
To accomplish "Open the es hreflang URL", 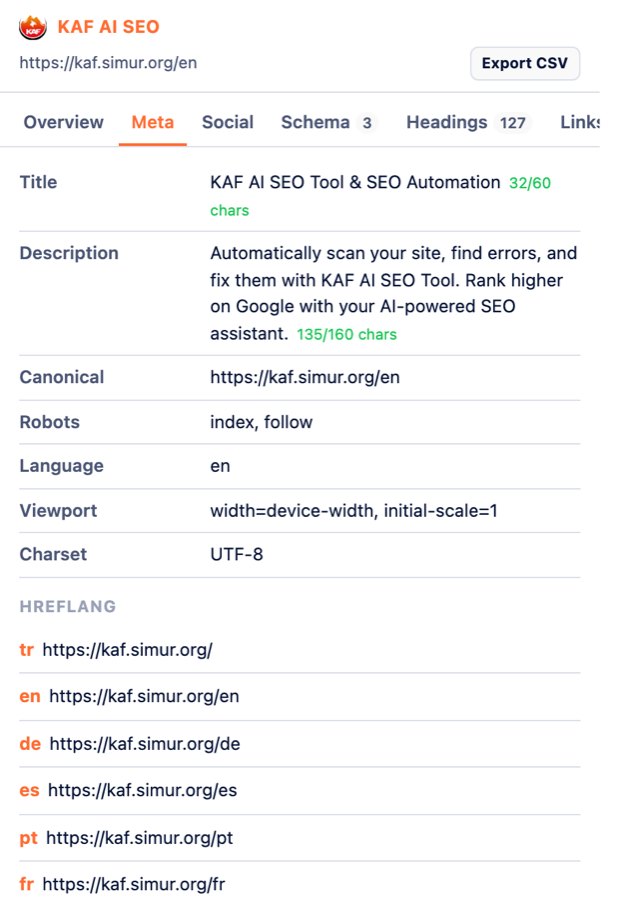I will [142, 790].
